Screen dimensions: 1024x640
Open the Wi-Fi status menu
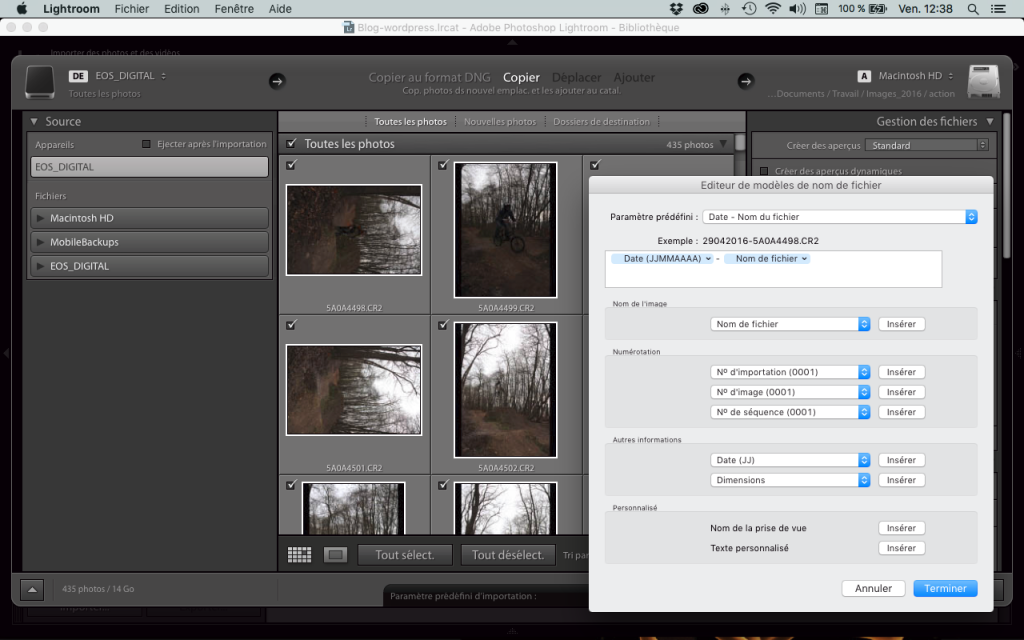click(x=773, y=8)
